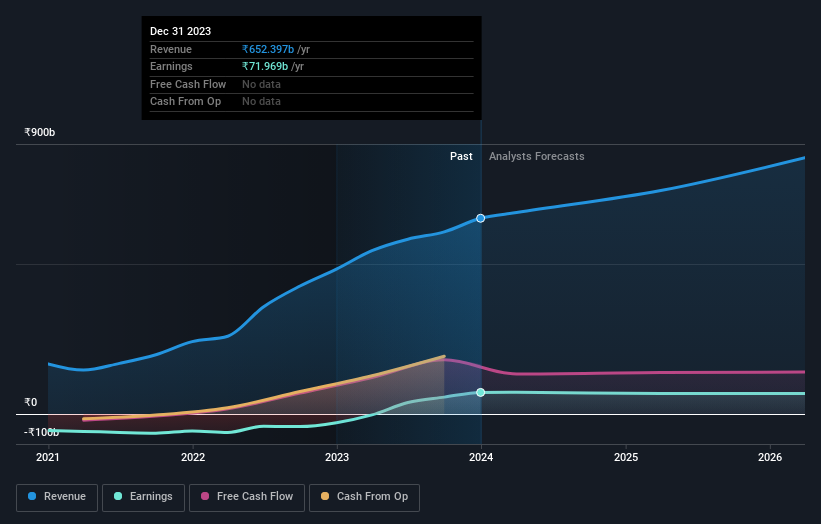821x524 pixels.
Task: Click the blue revenue data point at 2024
Action: pyautogui.click(x=480, y=218)
